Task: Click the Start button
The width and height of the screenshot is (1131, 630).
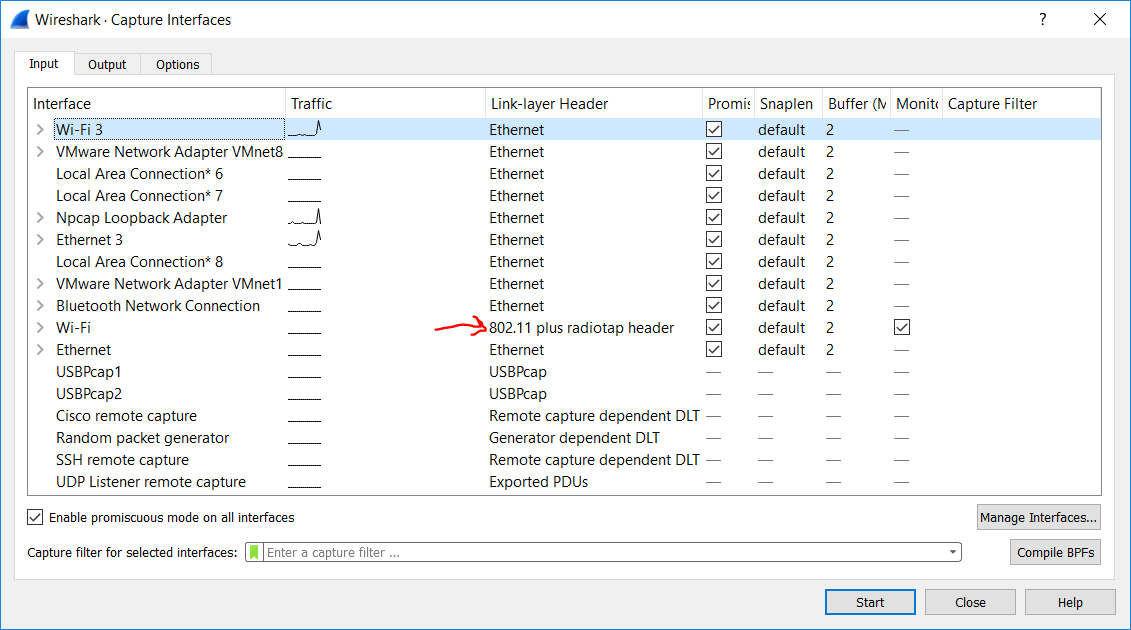Action: click(x=869, y=602)
